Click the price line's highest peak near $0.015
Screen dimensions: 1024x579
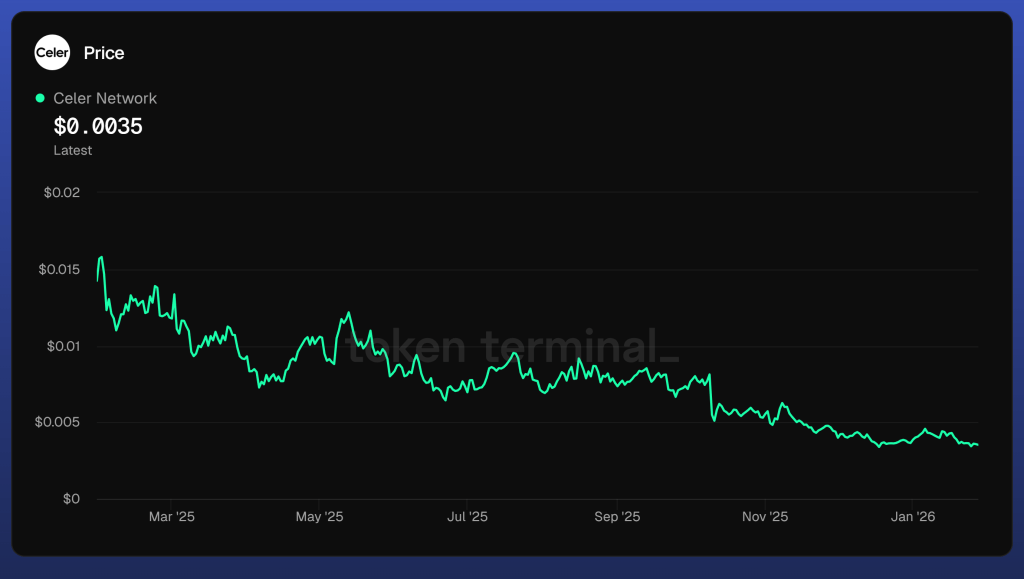click(101, 257)
